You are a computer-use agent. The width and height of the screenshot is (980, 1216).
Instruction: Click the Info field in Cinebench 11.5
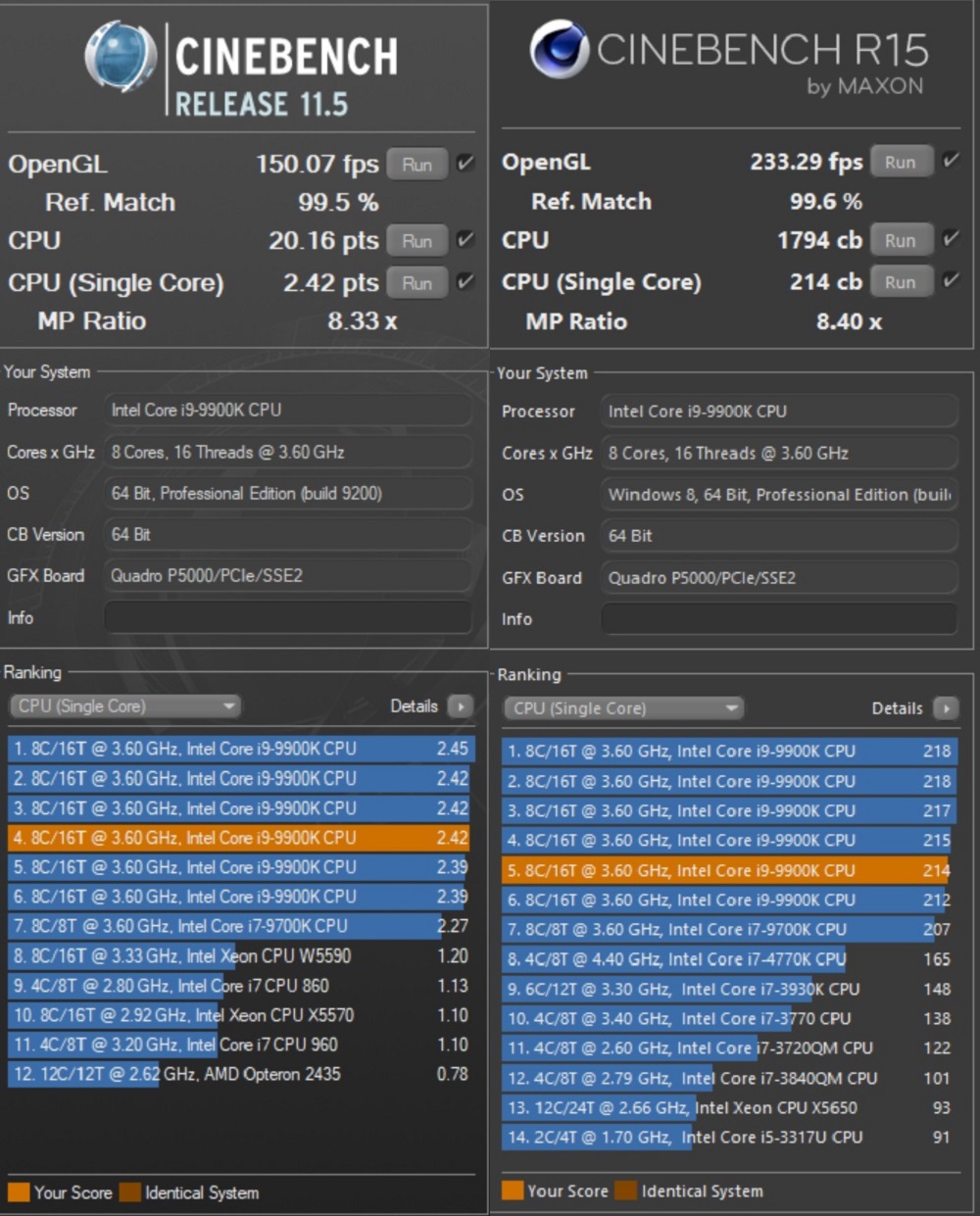[x=287, y=617]
